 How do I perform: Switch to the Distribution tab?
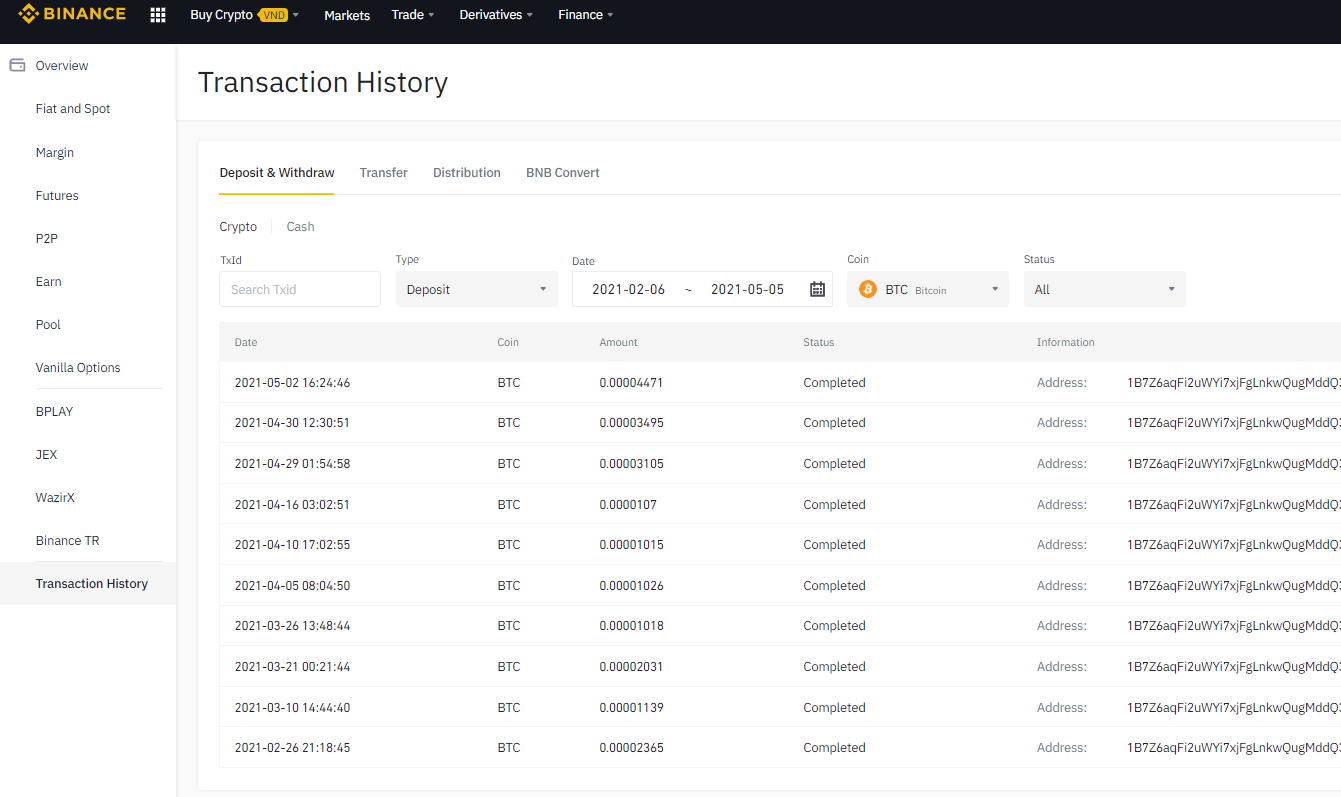(467, 173)
